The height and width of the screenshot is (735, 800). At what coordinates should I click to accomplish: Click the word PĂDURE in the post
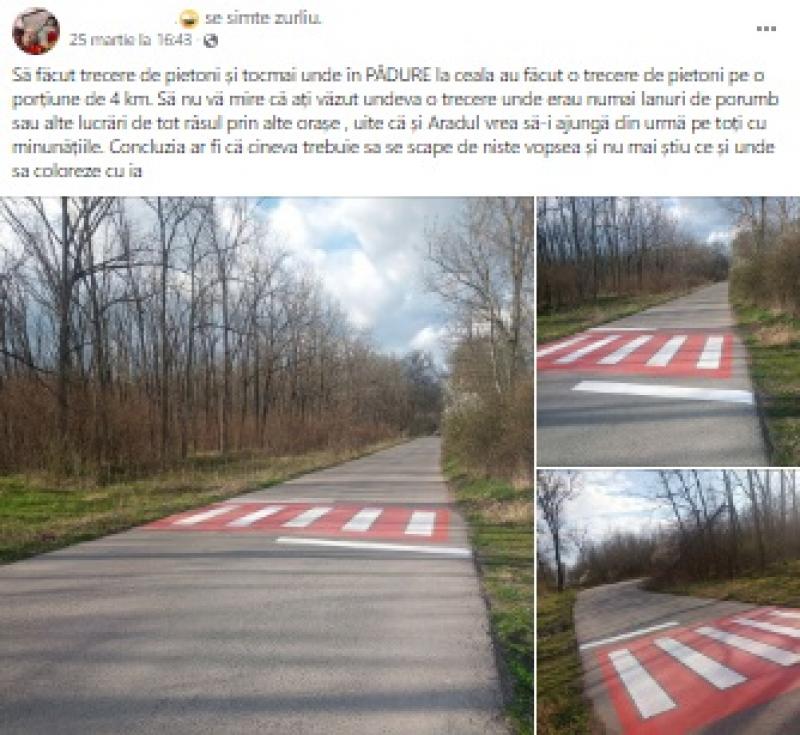tap(399, 76)
